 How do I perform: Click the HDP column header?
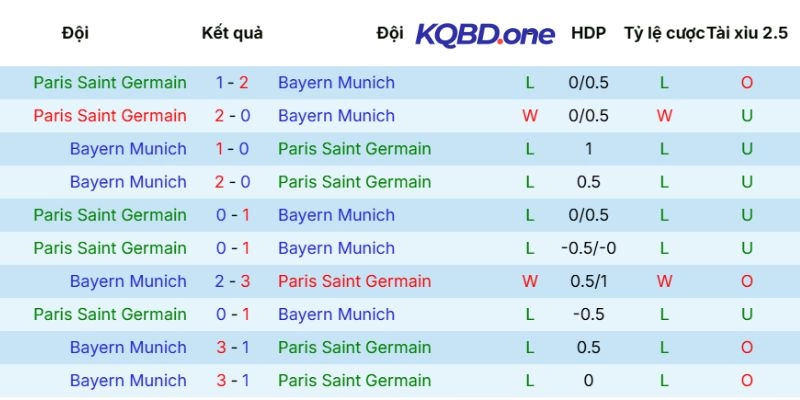point(588,33)
